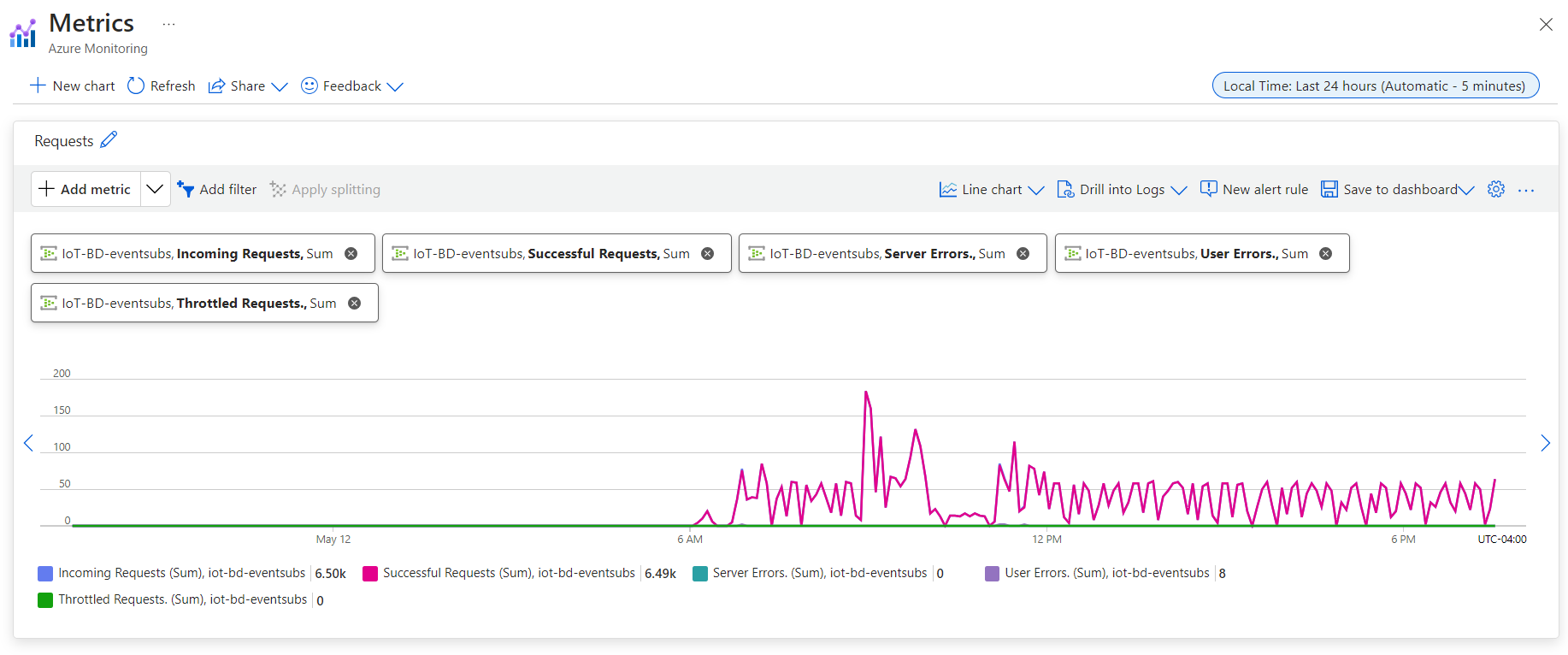Click the Line chart icon

948,189
